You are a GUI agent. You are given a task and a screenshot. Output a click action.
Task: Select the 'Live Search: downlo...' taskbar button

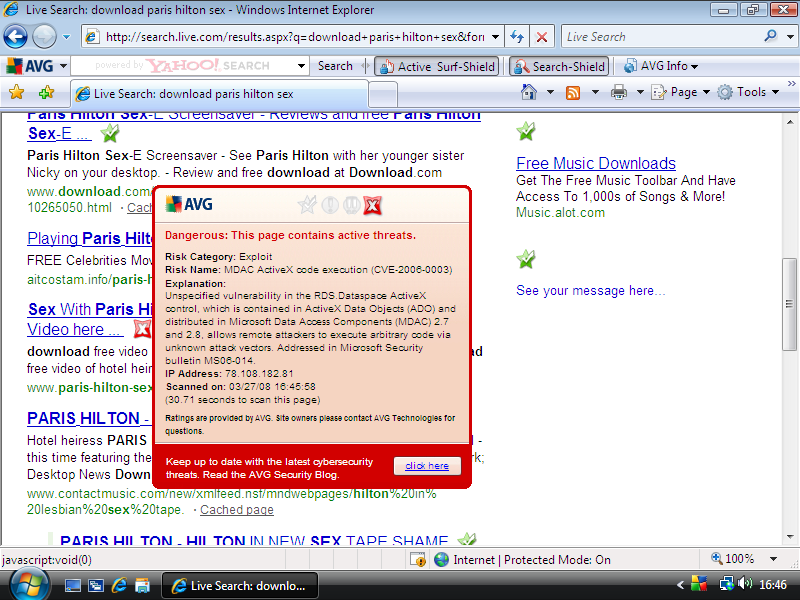tap(240, 586)
